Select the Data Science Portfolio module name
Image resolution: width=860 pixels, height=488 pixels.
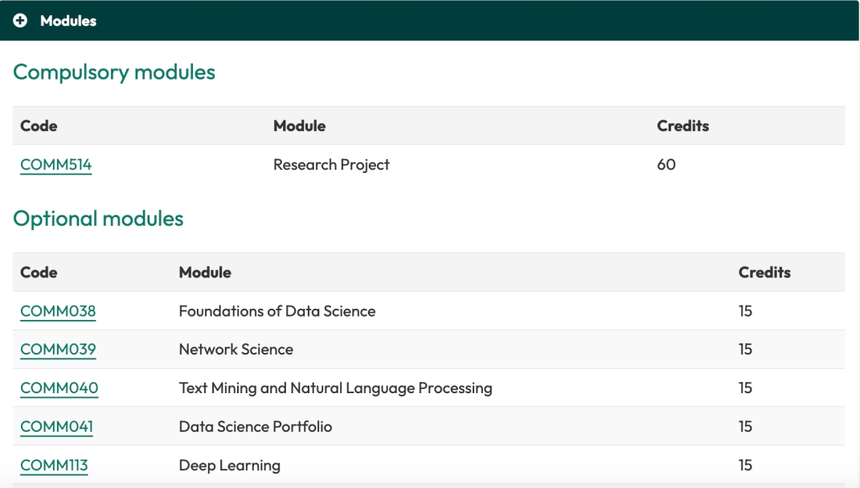[x=255, y=427]
